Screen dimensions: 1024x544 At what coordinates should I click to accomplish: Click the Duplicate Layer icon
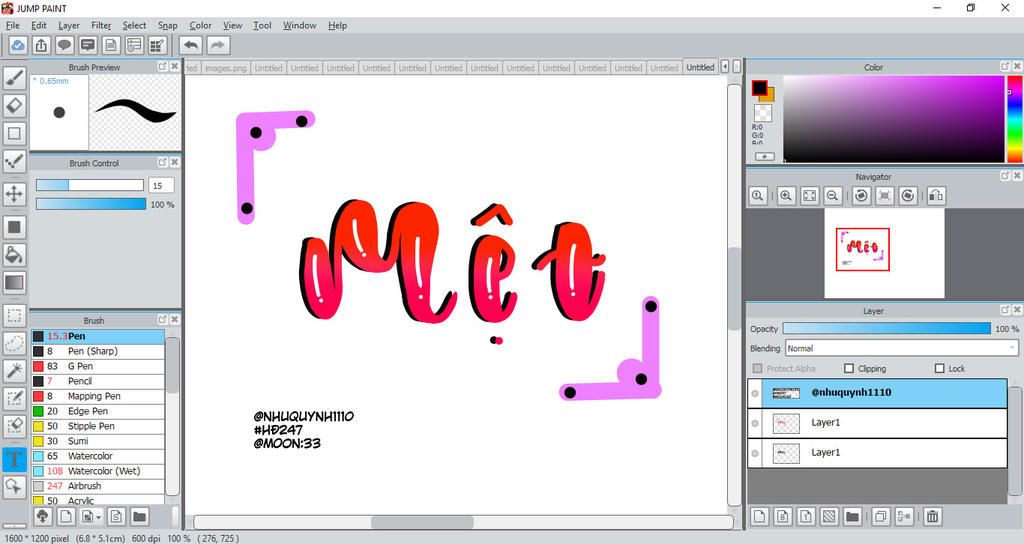[x=880, y=517]
